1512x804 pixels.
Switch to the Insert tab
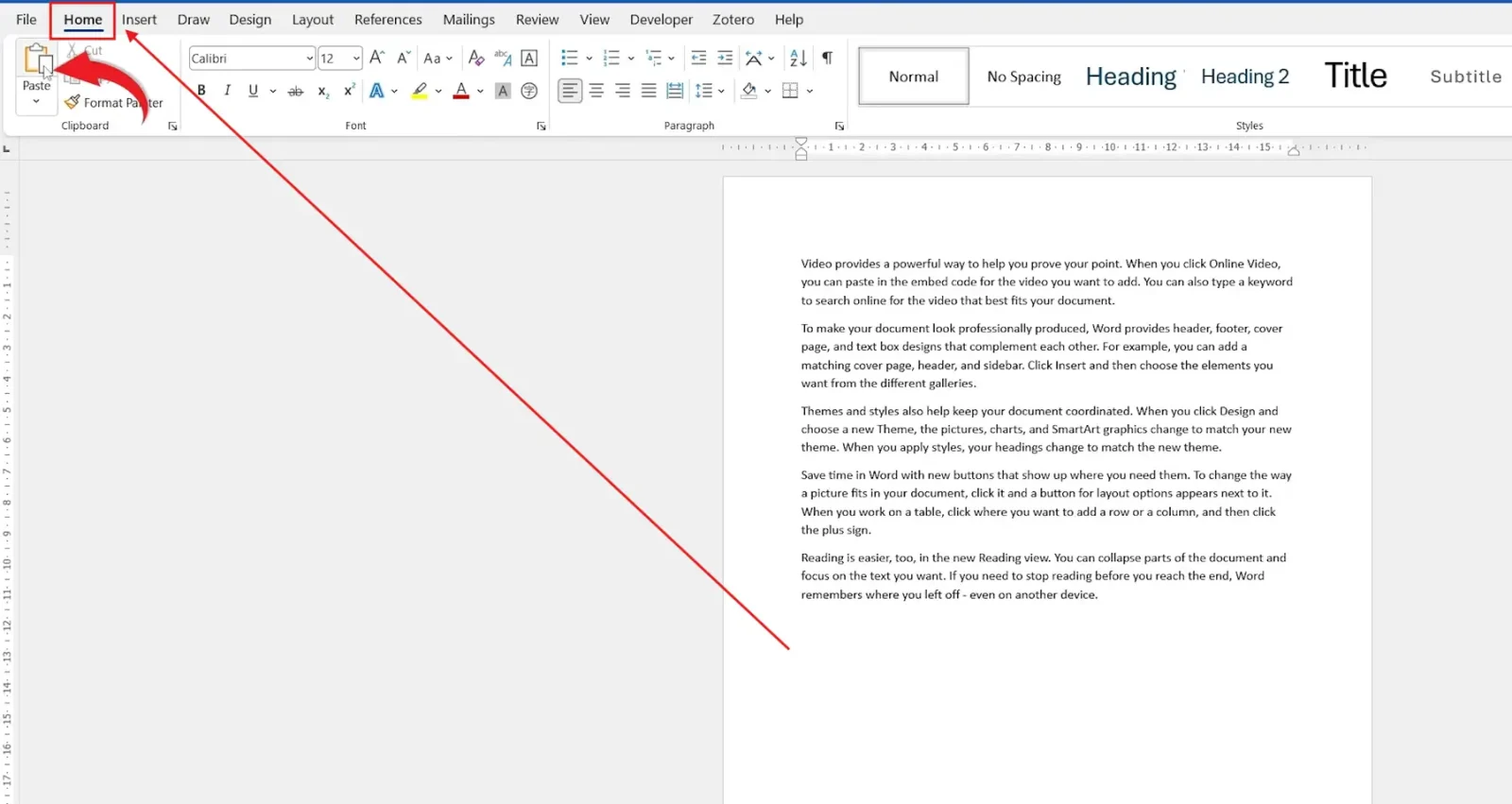139,19
